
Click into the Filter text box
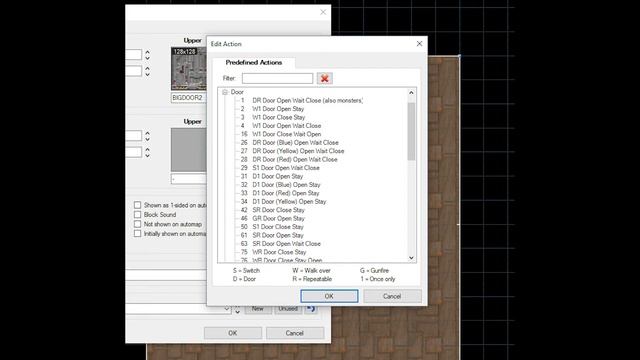[277, 78]
